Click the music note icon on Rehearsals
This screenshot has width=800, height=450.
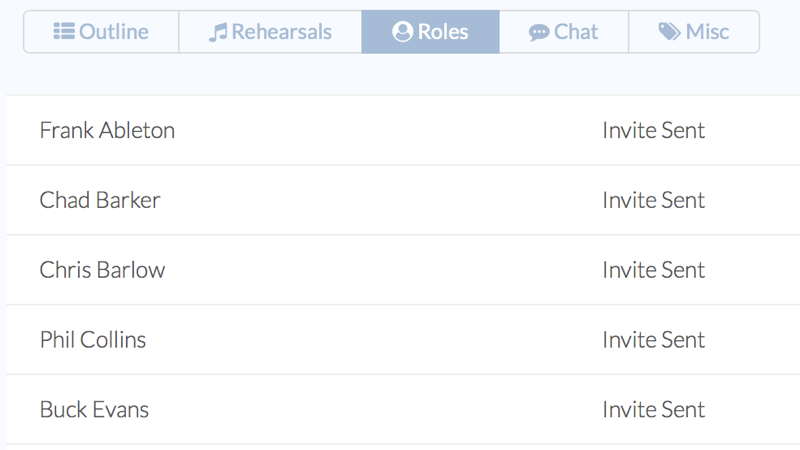point(218,32)
